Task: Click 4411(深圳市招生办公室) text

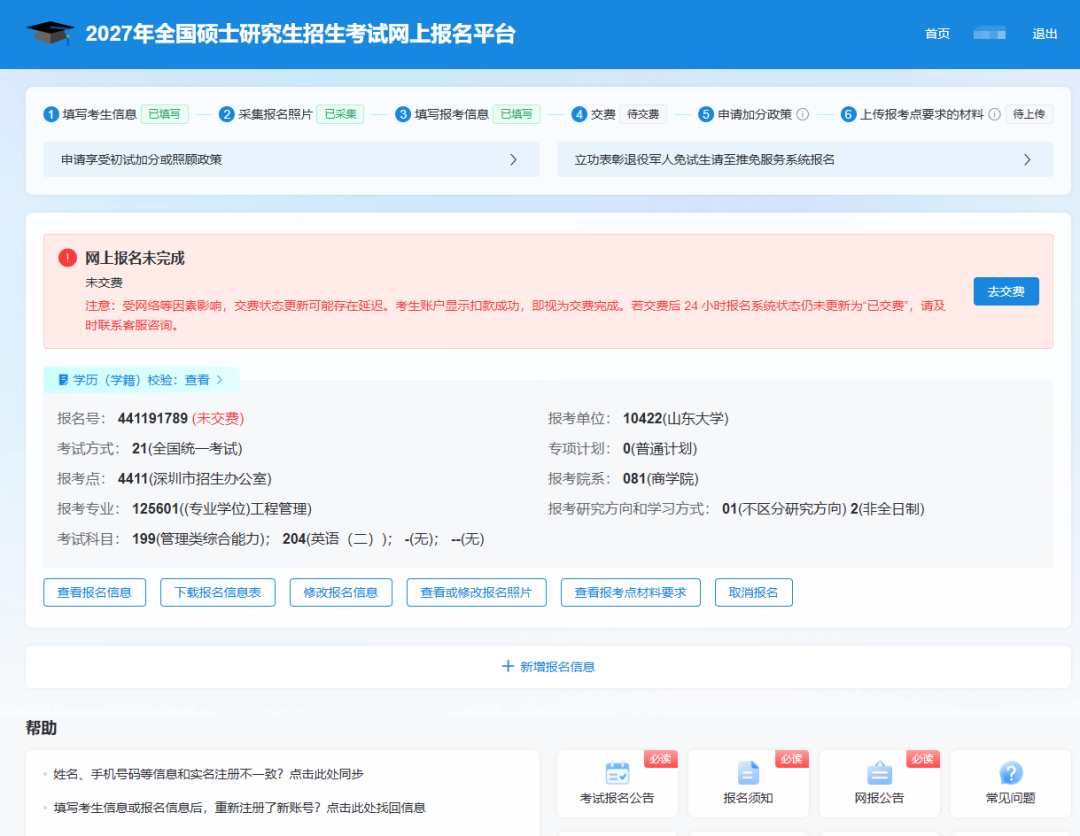Action: (x=195, y=479)
